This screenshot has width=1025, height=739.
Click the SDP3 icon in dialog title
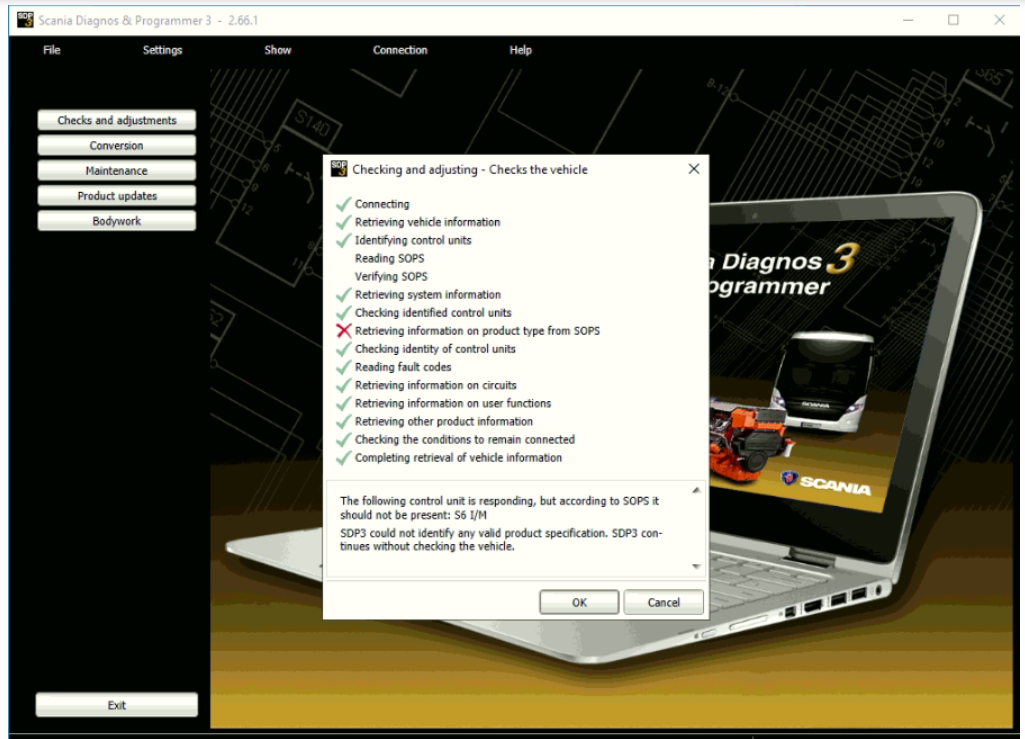(339, 169)
